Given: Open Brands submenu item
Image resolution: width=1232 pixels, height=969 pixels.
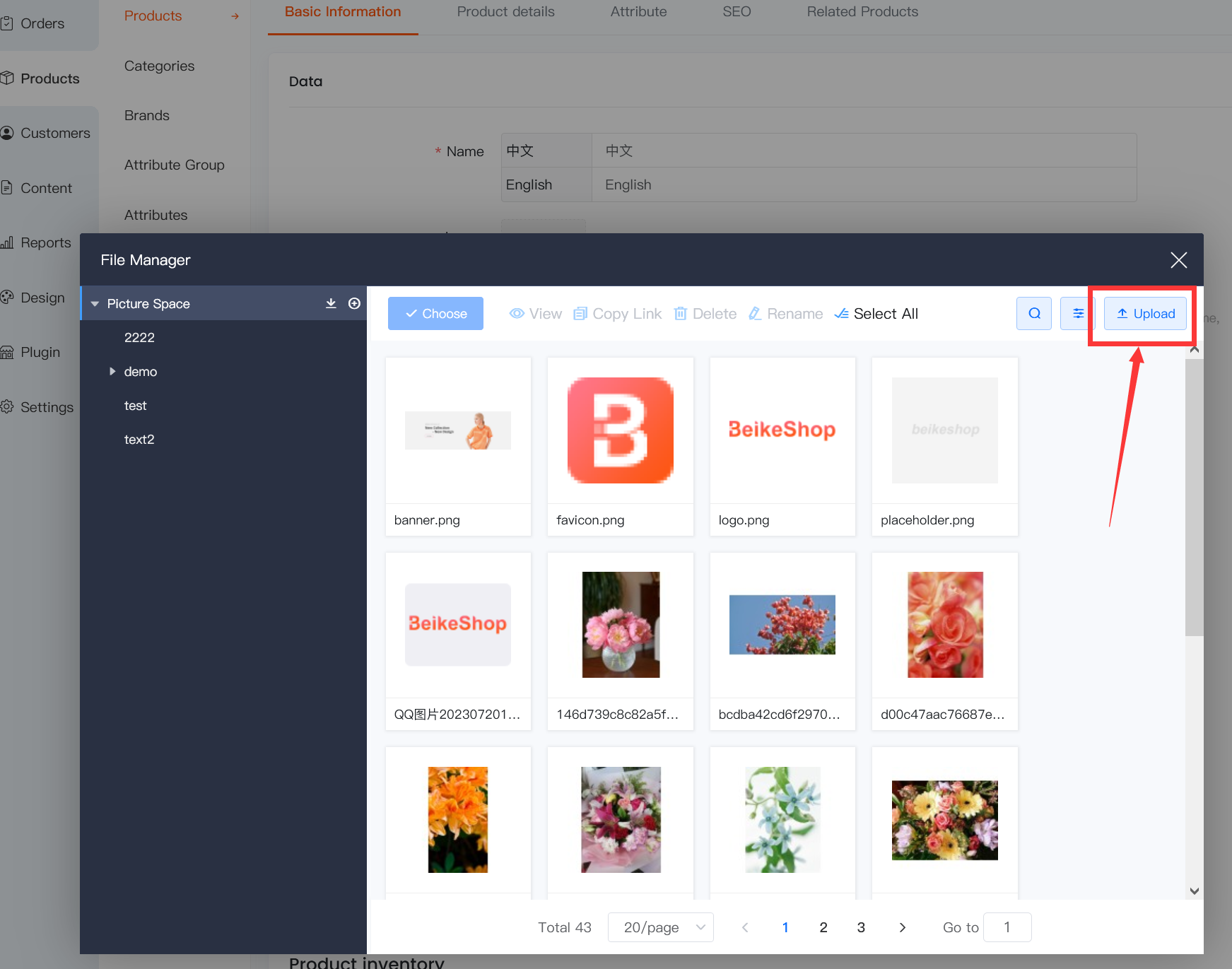Looking at the screenshot, I should (x=146, y=115).
